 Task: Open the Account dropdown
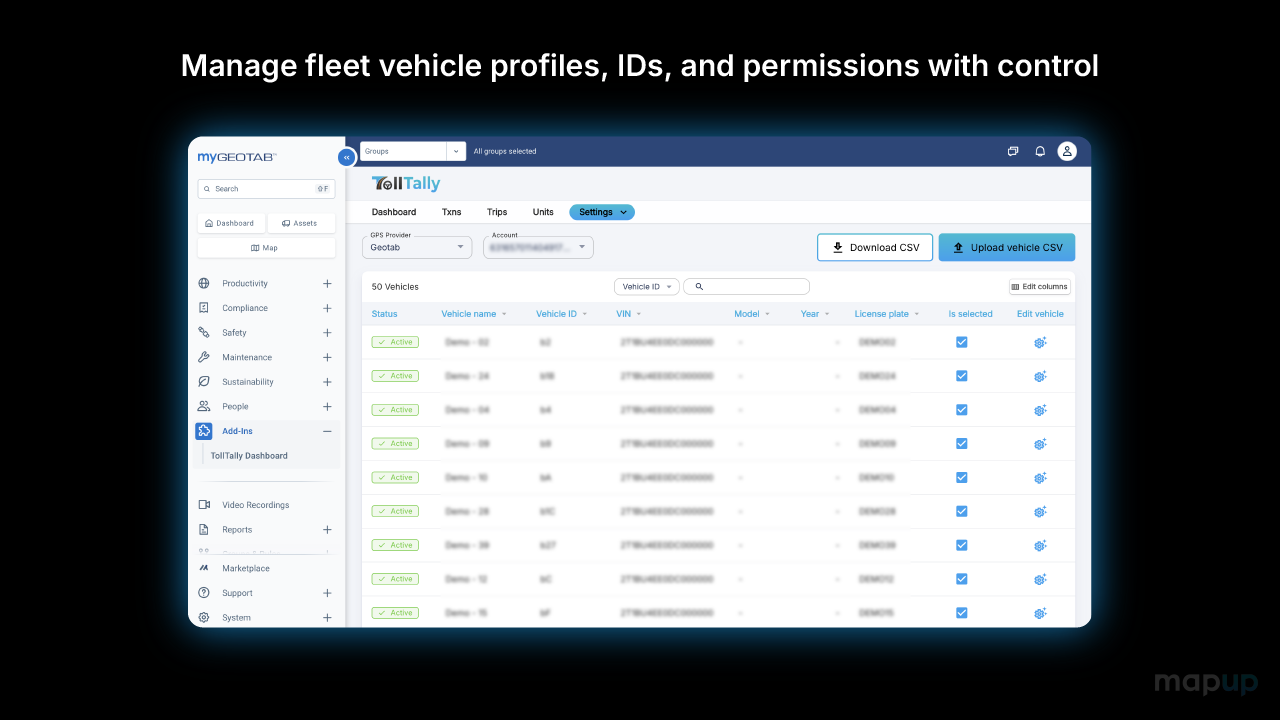(538, 247)
